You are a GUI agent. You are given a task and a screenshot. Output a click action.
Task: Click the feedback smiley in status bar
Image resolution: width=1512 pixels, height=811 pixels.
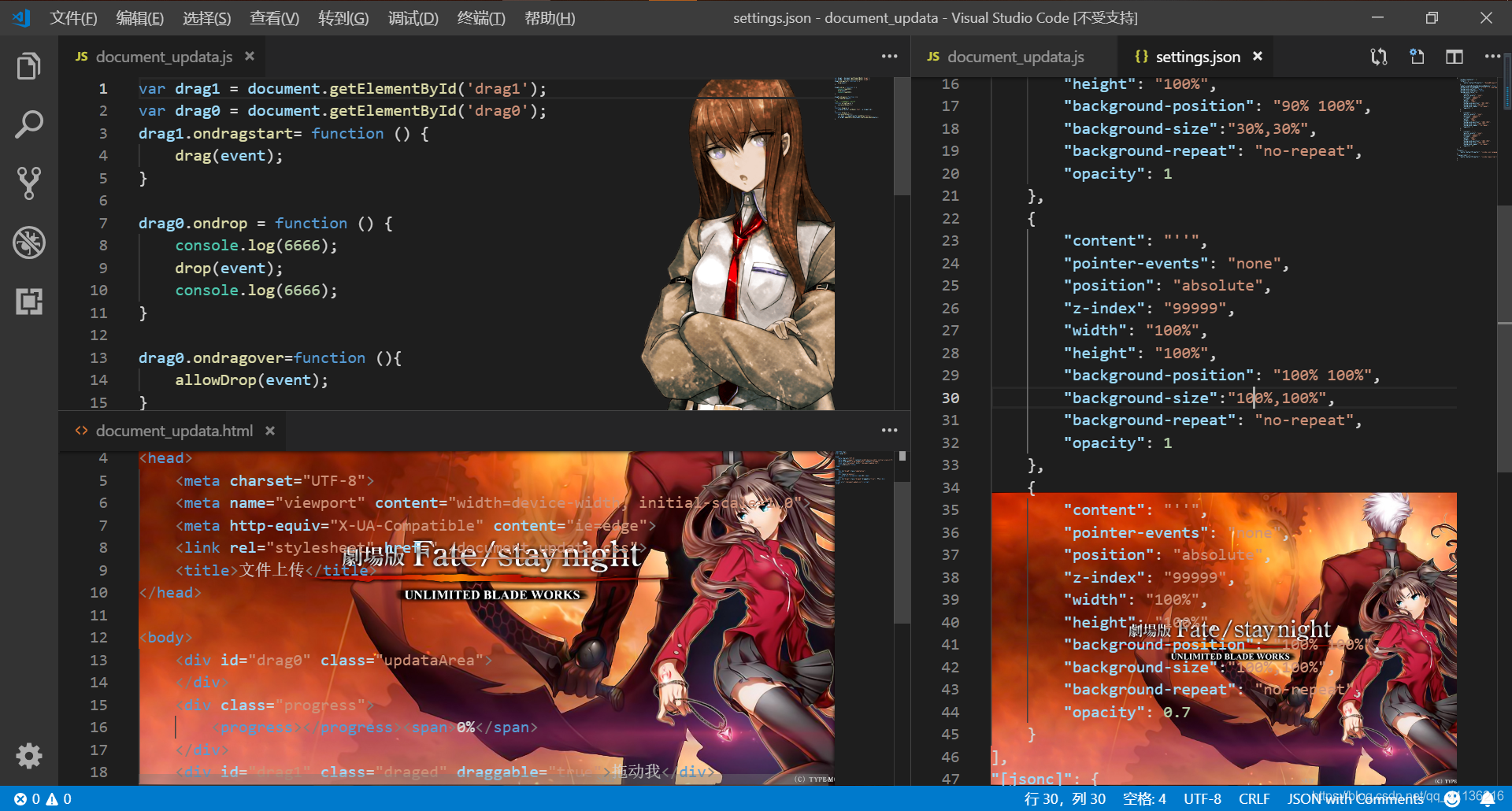pyautogui.click(x=1452, y=798)
